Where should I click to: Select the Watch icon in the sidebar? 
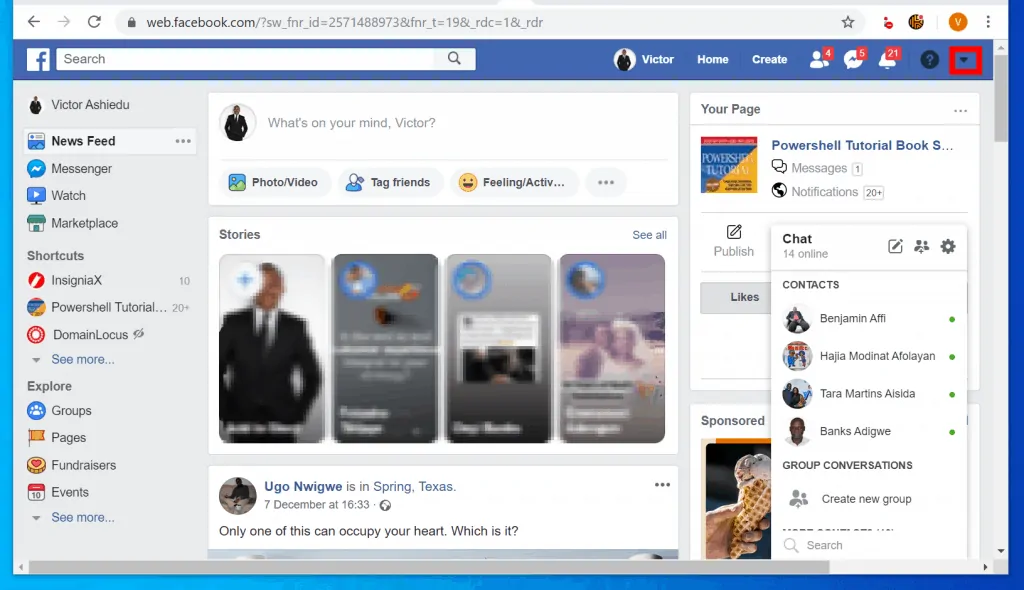tap(36, 195)
